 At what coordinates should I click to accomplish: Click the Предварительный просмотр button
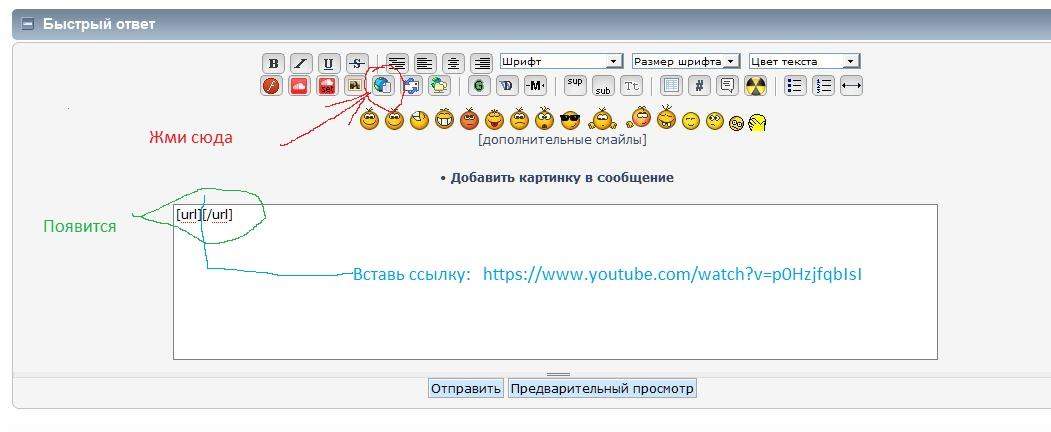pyautogui.click(x=602, y=388)
